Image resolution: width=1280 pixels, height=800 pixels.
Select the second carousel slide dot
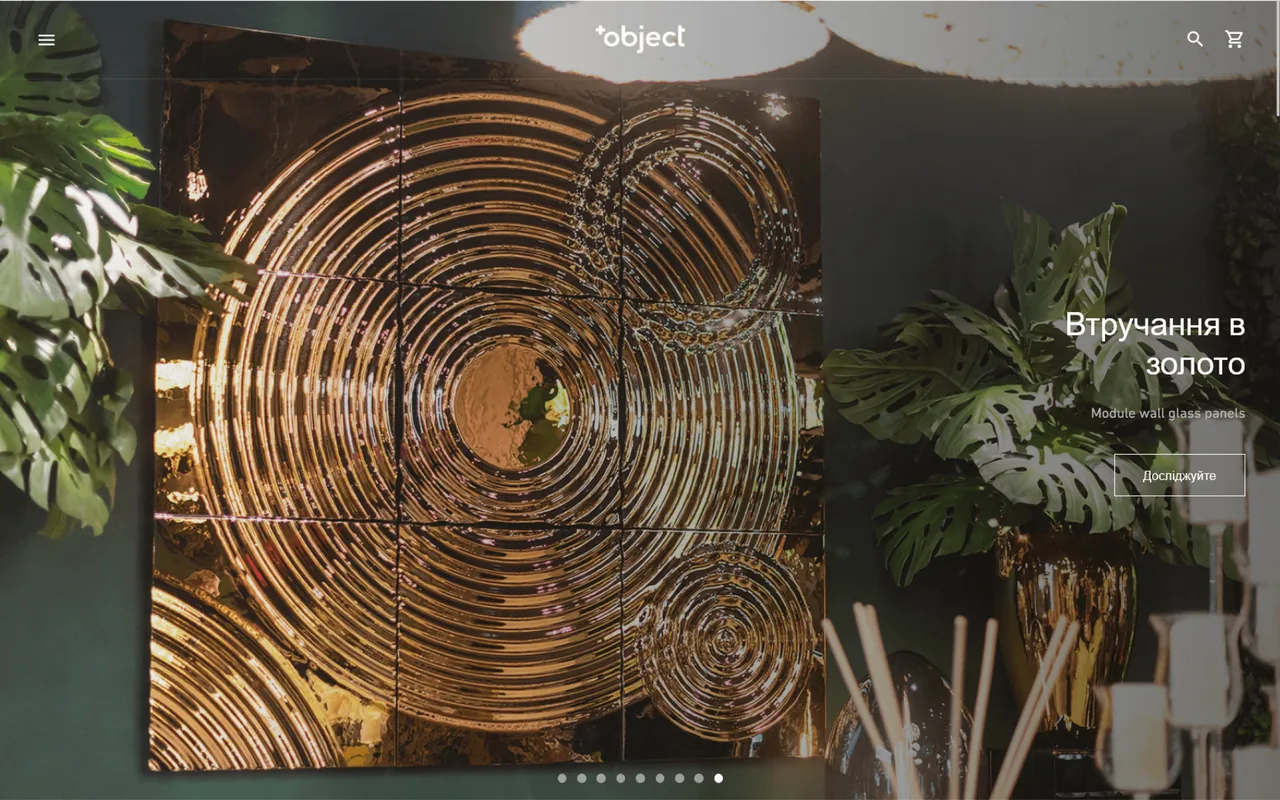pos(582,778)
